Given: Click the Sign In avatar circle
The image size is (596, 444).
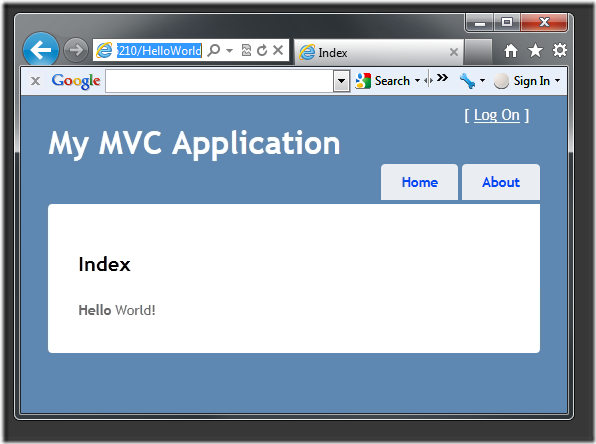Looking at the screenshot, I should coord(501,81).
